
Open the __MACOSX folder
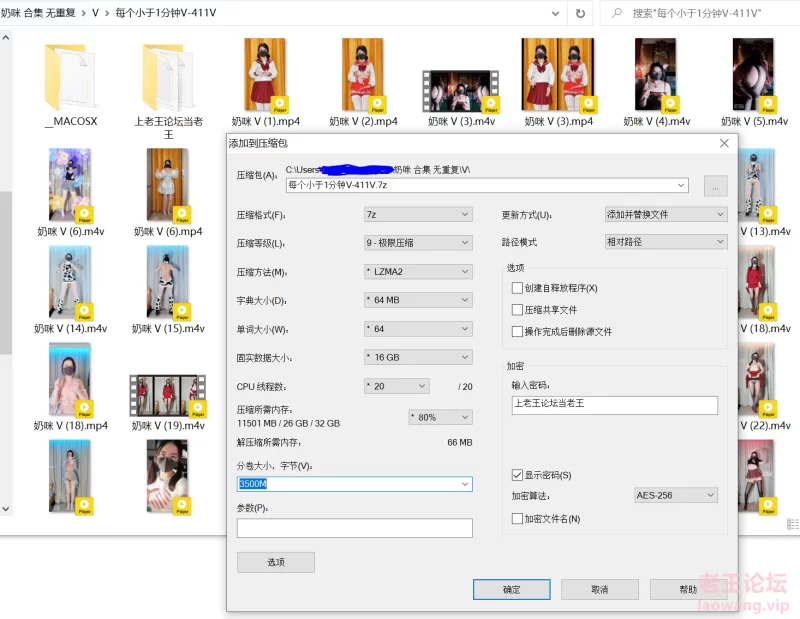tap(70, 80)
